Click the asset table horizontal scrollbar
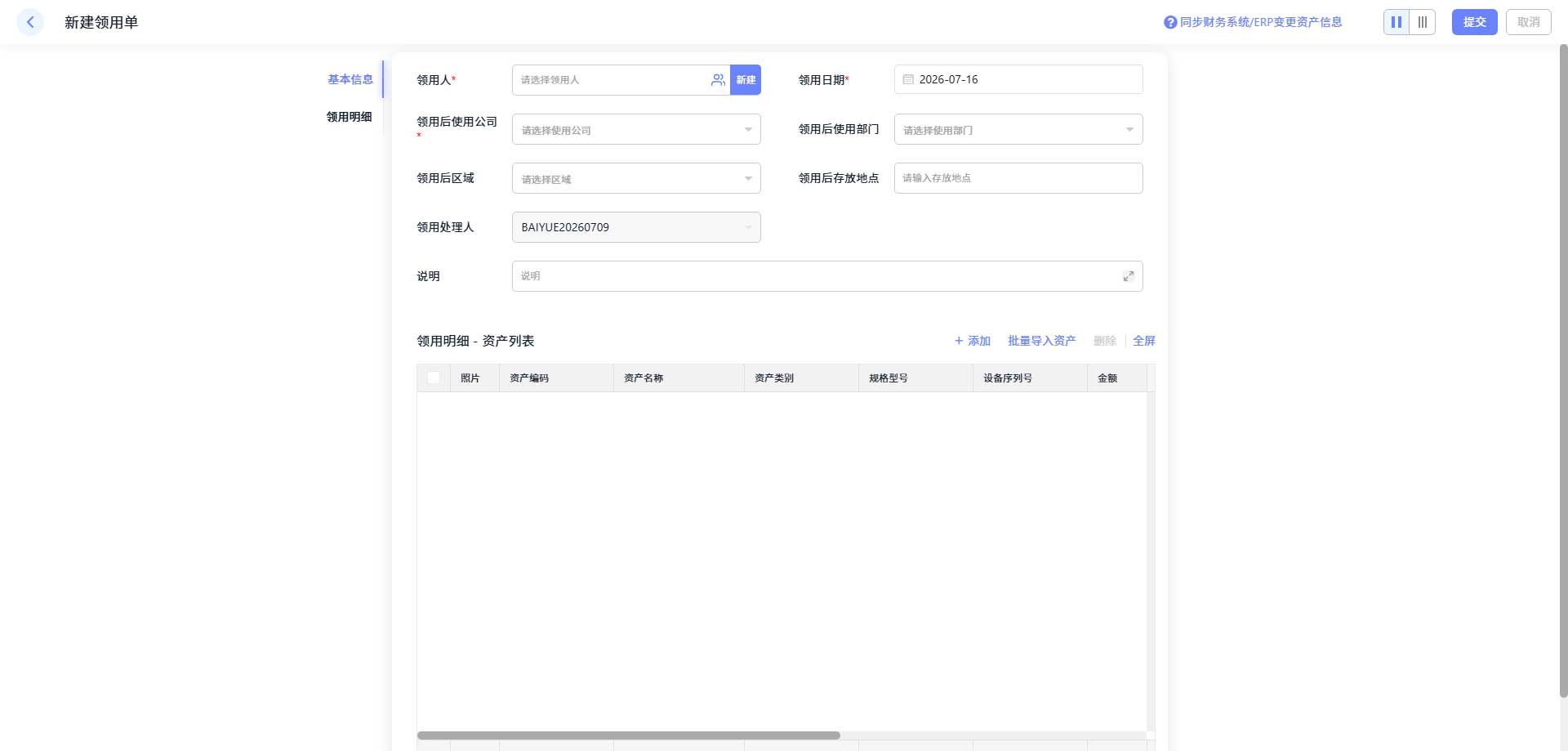 (x=628, y=735)
